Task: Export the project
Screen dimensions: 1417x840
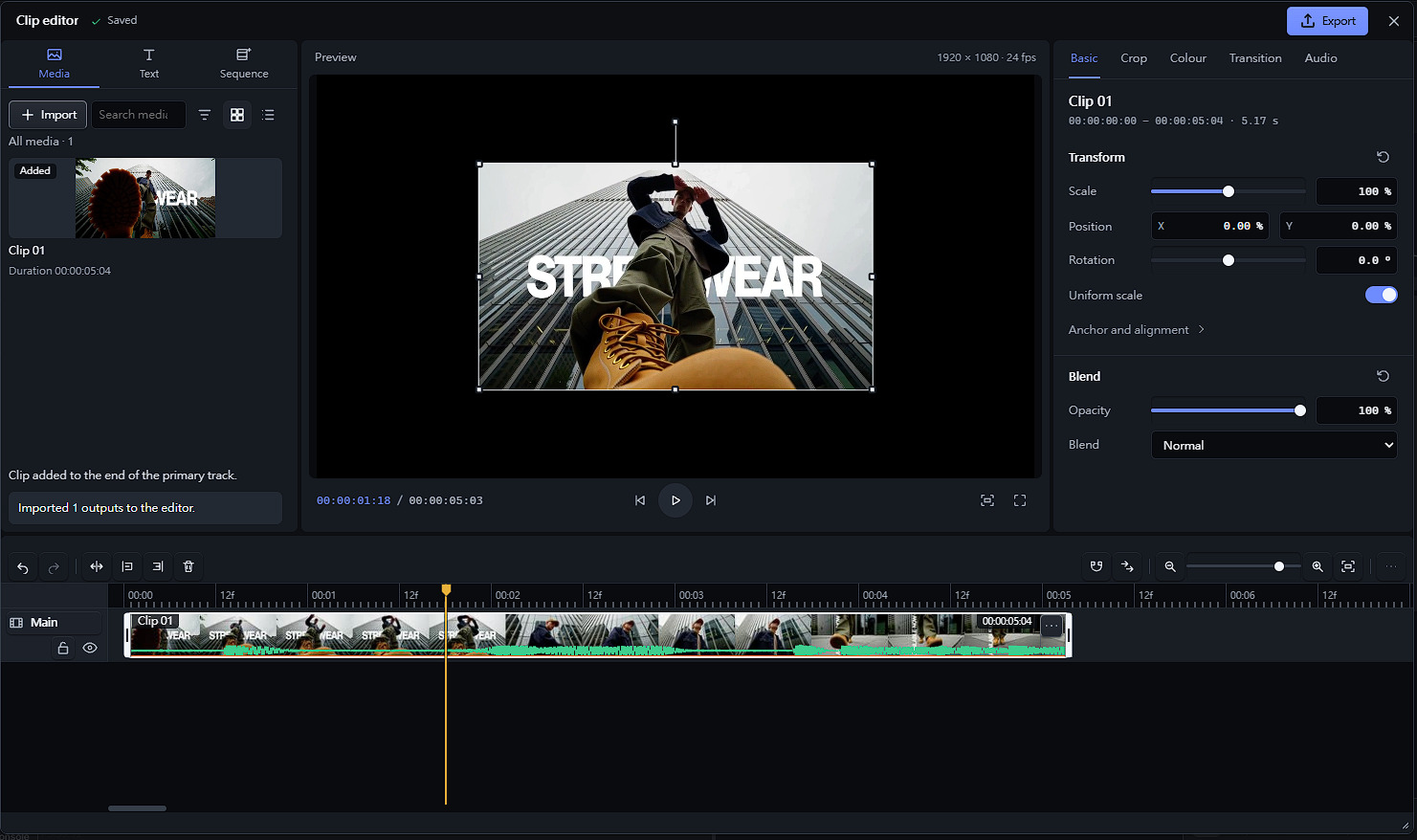Action: tap(1327, 21)
